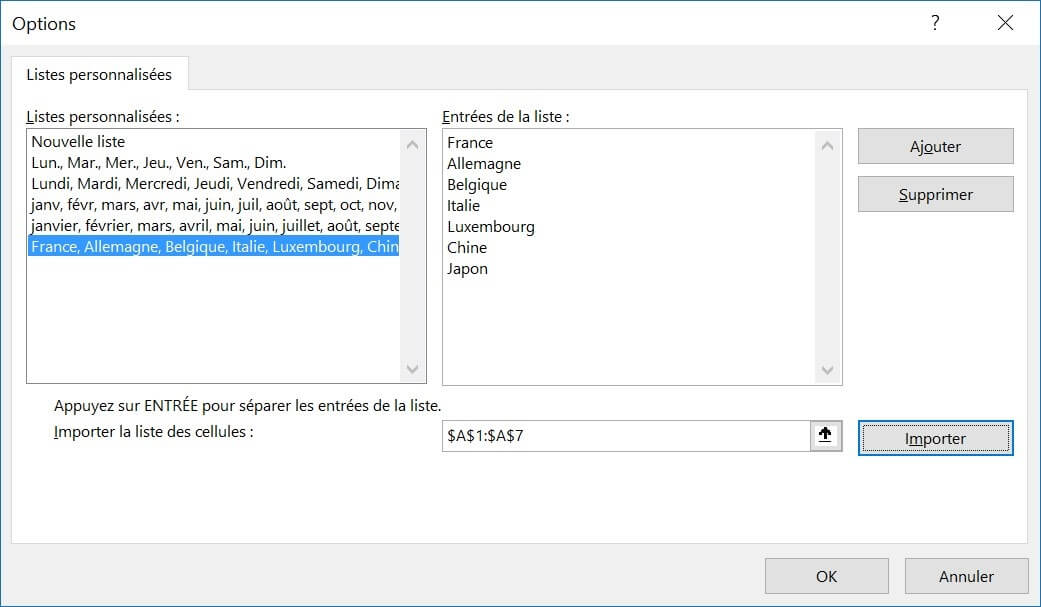Click the down arrow of list entries scrollbar

pyautogui.click(x=827, y=370)
